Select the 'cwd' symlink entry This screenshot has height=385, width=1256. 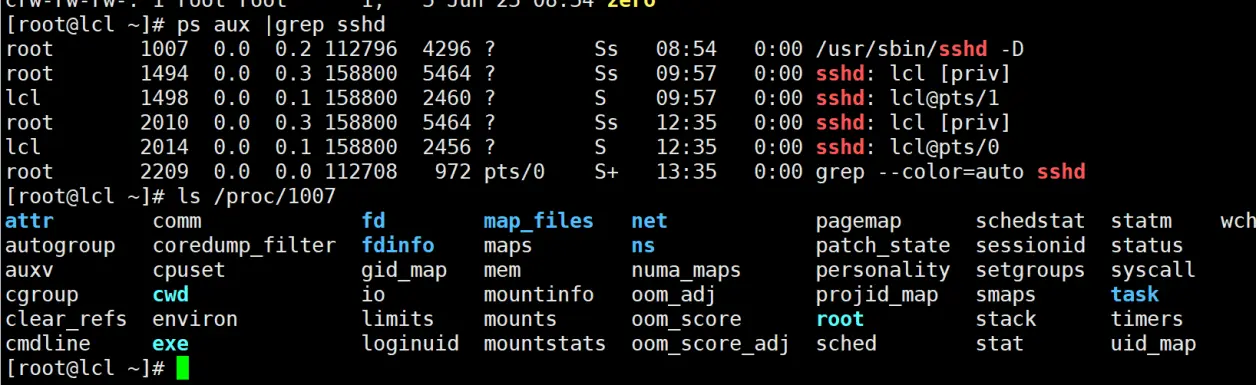click(170, 294)
